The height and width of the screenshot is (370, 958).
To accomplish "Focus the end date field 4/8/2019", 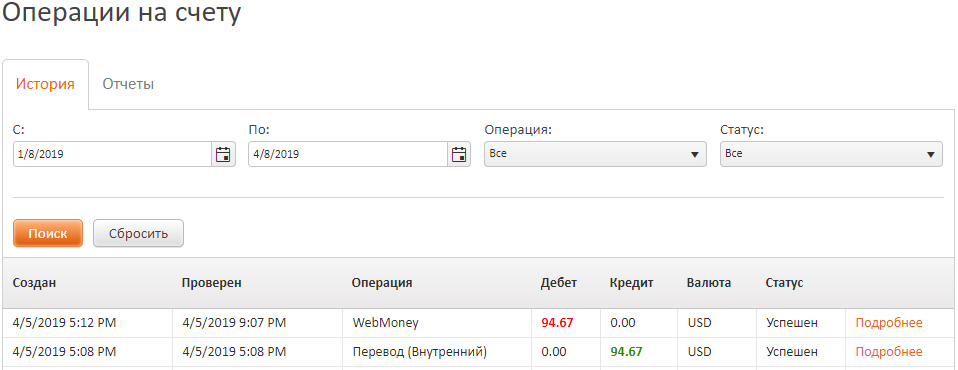I will click(x=348, y=154).
